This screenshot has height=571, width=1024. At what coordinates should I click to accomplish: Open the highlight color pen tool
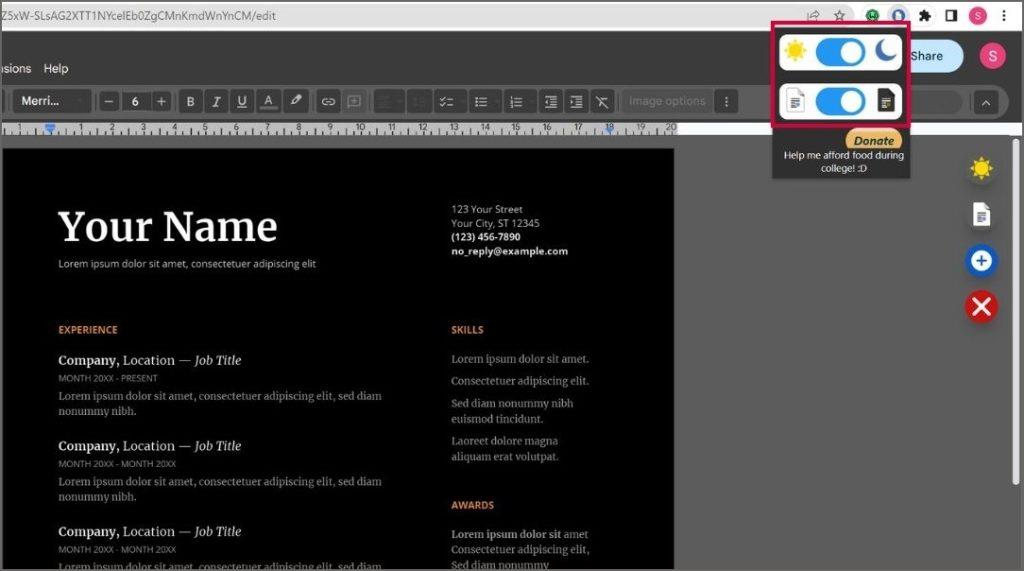(x=296, y=101)
